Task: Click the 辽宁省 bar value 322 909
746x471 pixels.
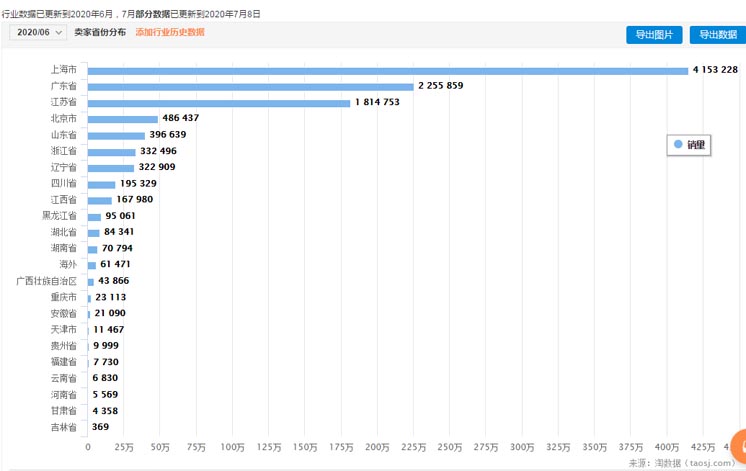Action: (157, 167)
